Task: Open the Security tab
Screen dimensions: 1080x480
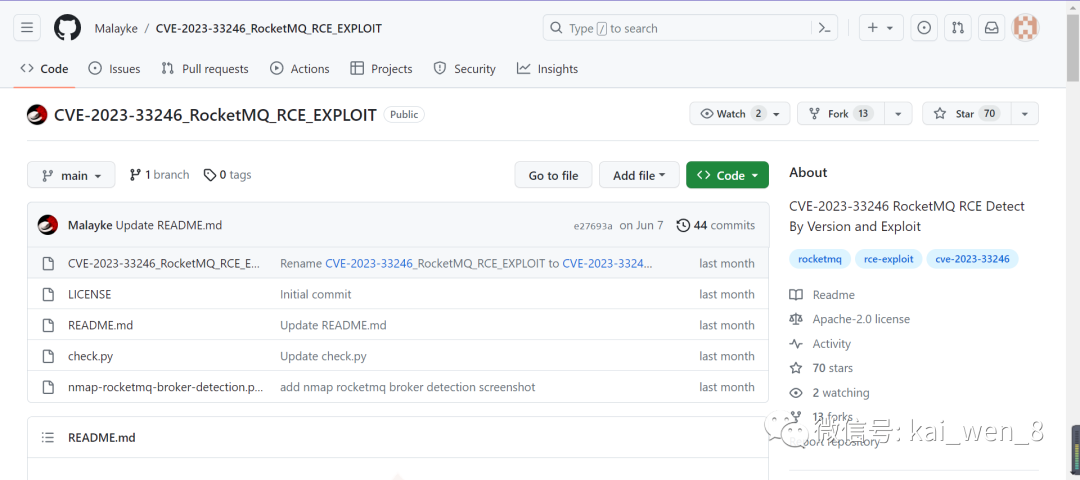Action: tap(464, 69)
